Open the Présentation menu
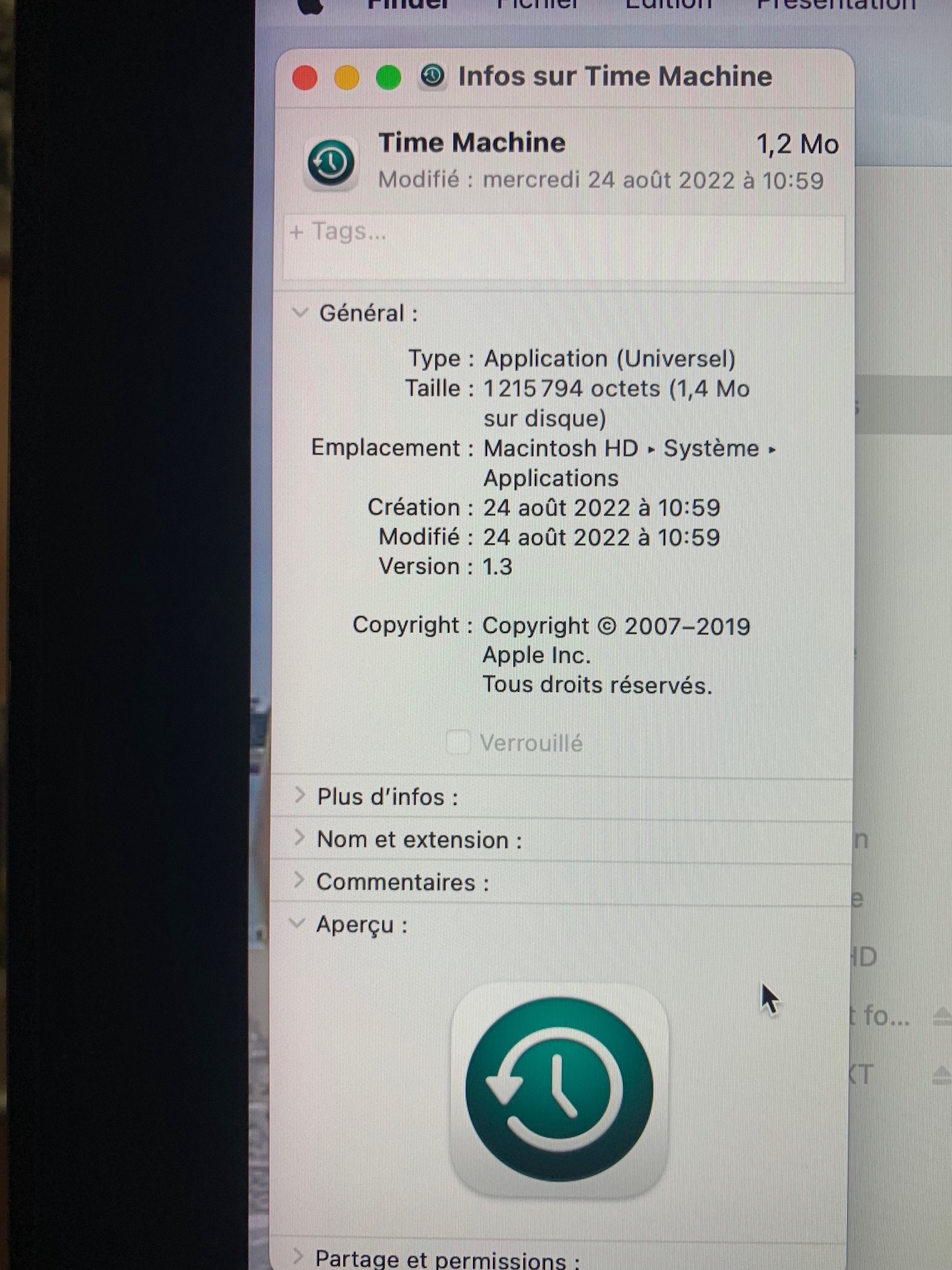Screen dimensions: 952x1270 836,5
